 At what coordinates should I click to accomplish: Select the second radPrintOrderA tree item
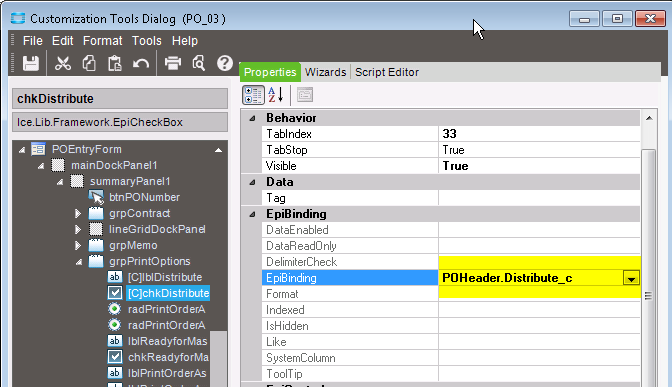(x=166, y=325)
